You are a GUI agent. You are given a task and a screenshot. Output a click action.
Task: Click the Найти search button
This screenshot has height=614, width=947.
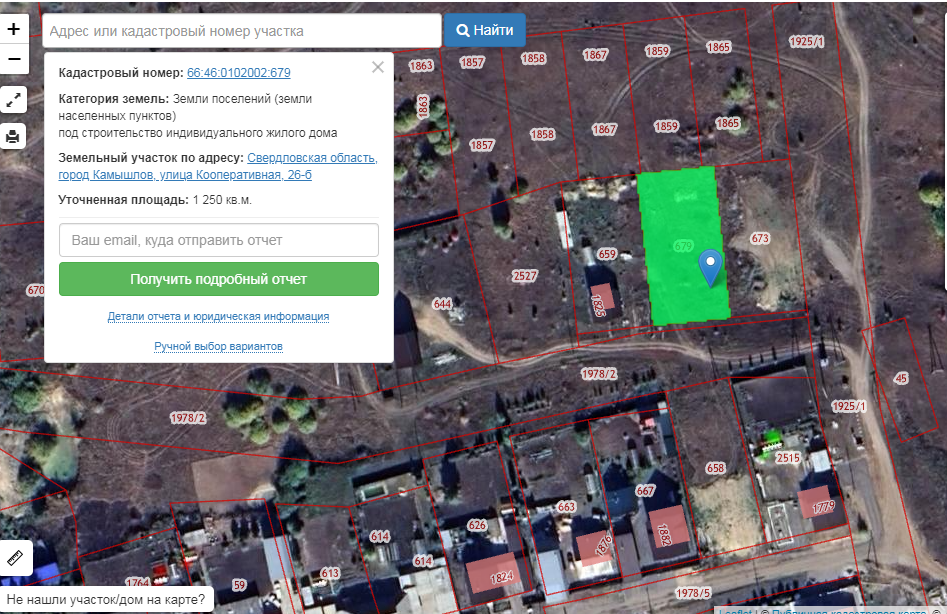pyautogui.click(x=485, y=30)
